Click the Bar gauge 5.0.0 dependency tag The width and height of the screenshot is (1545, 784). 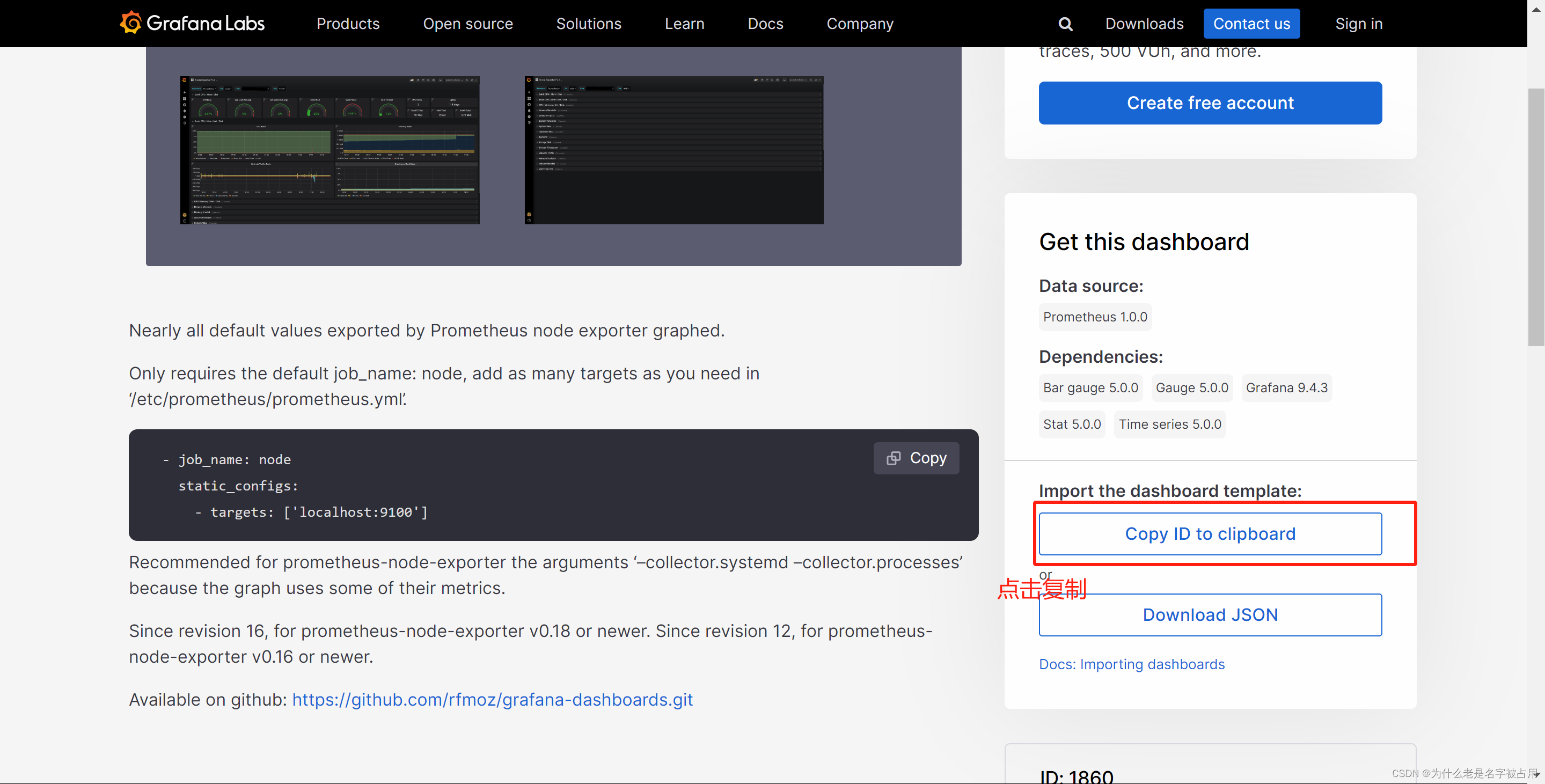[x=1090, y=387]
